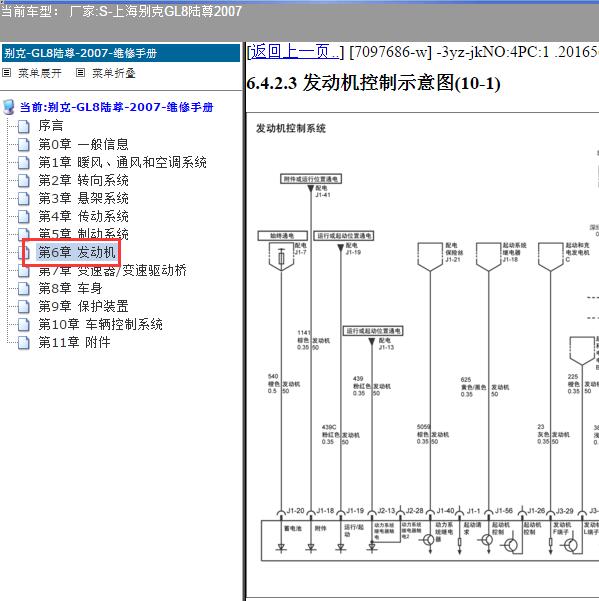Click the 当前车型 vehicle model title text

tap(121, 11)
